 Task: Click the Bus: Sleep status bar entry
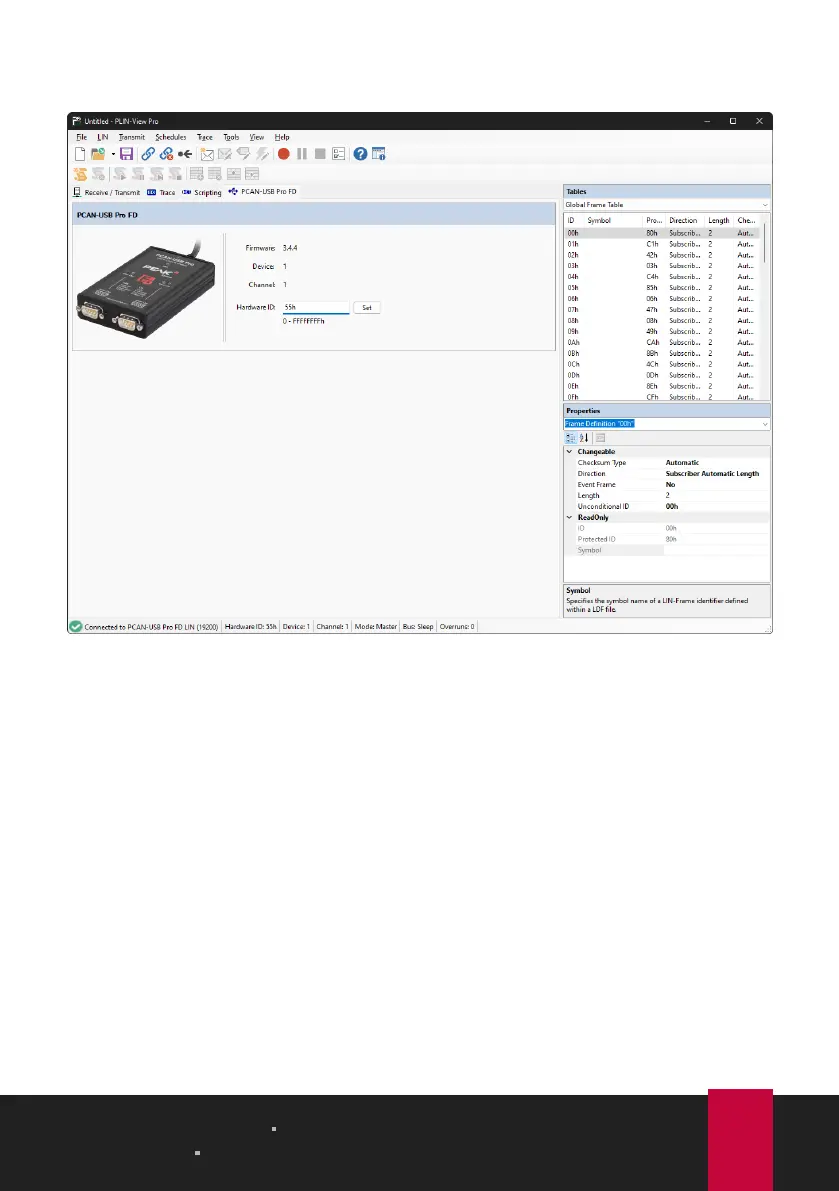pyautogui.click(x=418, y=627)
